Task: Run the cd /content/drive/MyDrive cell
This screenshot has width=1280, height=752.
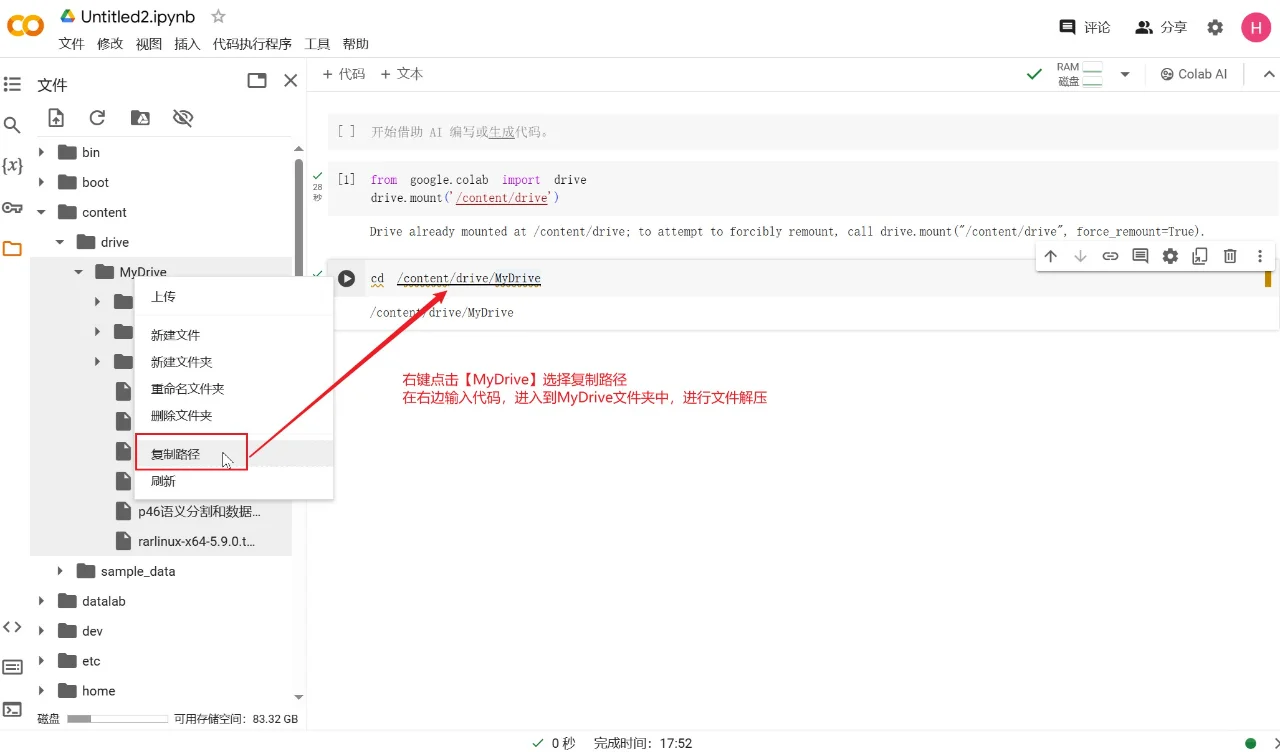Action: coord(346,279)
